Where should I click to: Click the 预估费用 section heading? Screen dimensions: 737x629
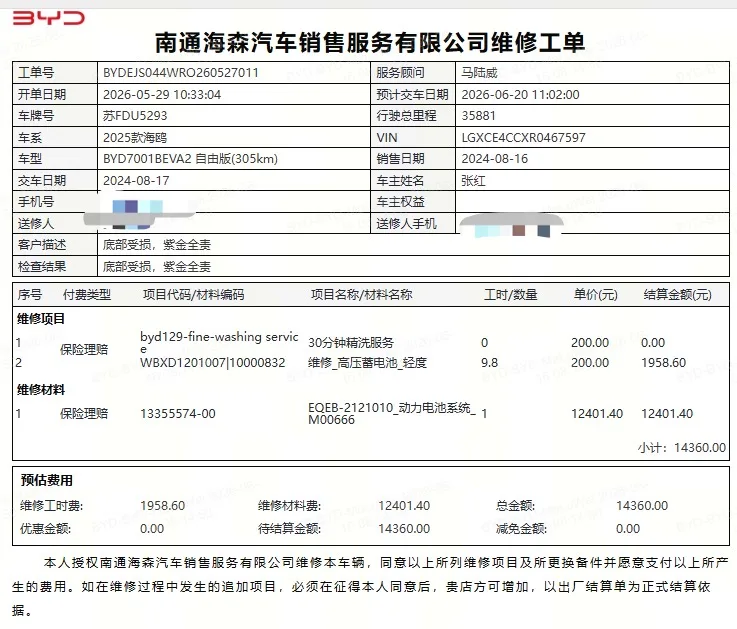click(x=47, y=480)
